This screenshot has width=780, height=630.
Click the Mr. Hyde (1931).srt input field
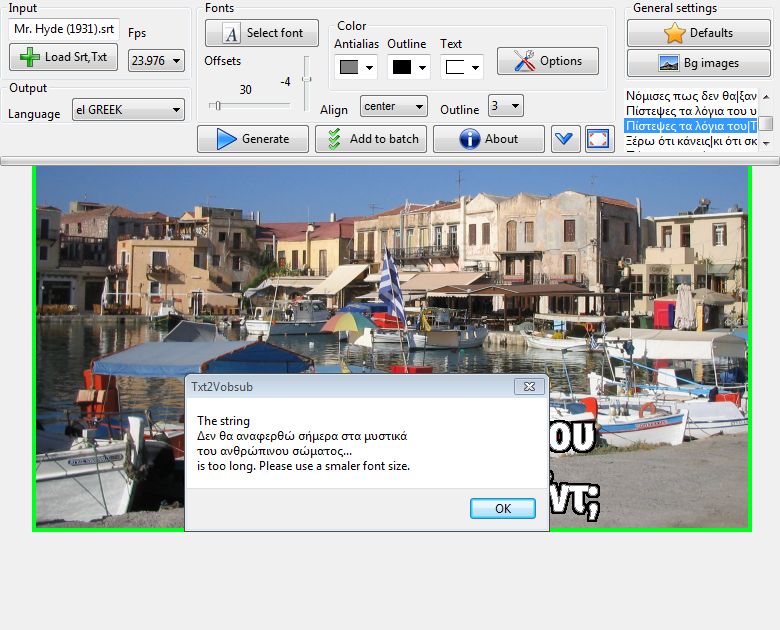pyautogui.click(x=64, y=29)
